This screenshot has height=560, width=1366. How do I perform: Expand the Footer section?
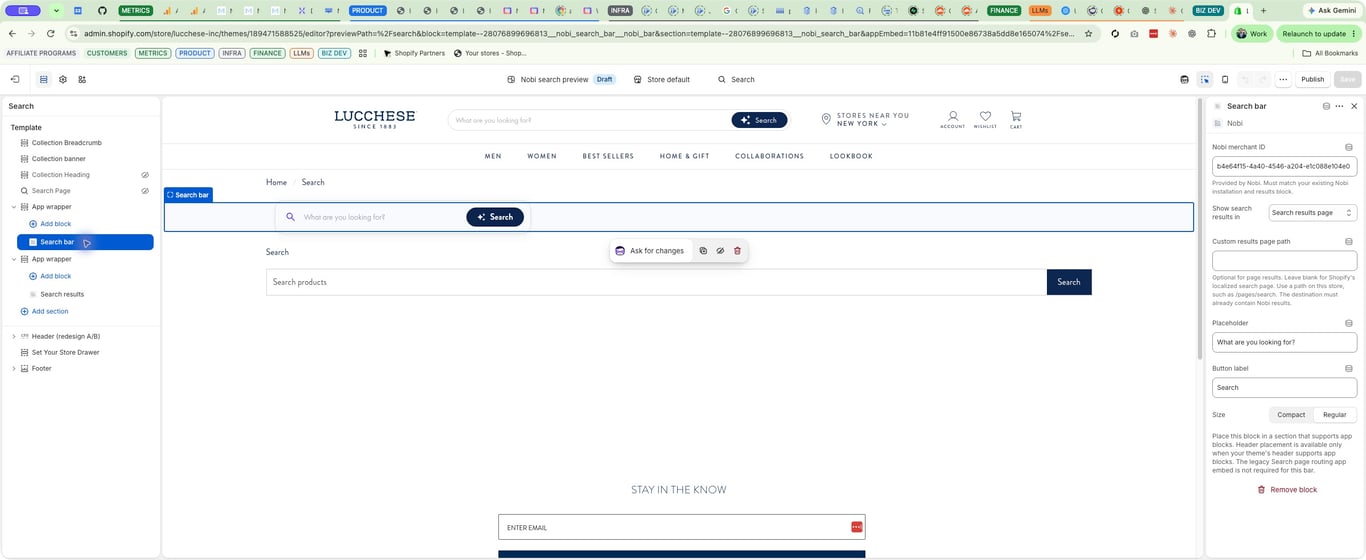(x=14, y=368)
